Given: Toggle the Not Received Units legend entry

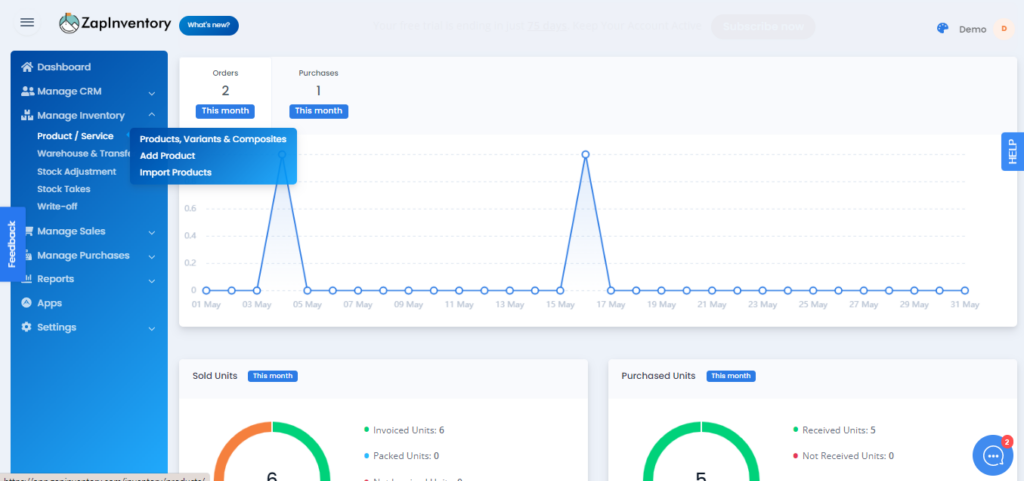Looking at the screenshot, I should [x=844, y=456].
